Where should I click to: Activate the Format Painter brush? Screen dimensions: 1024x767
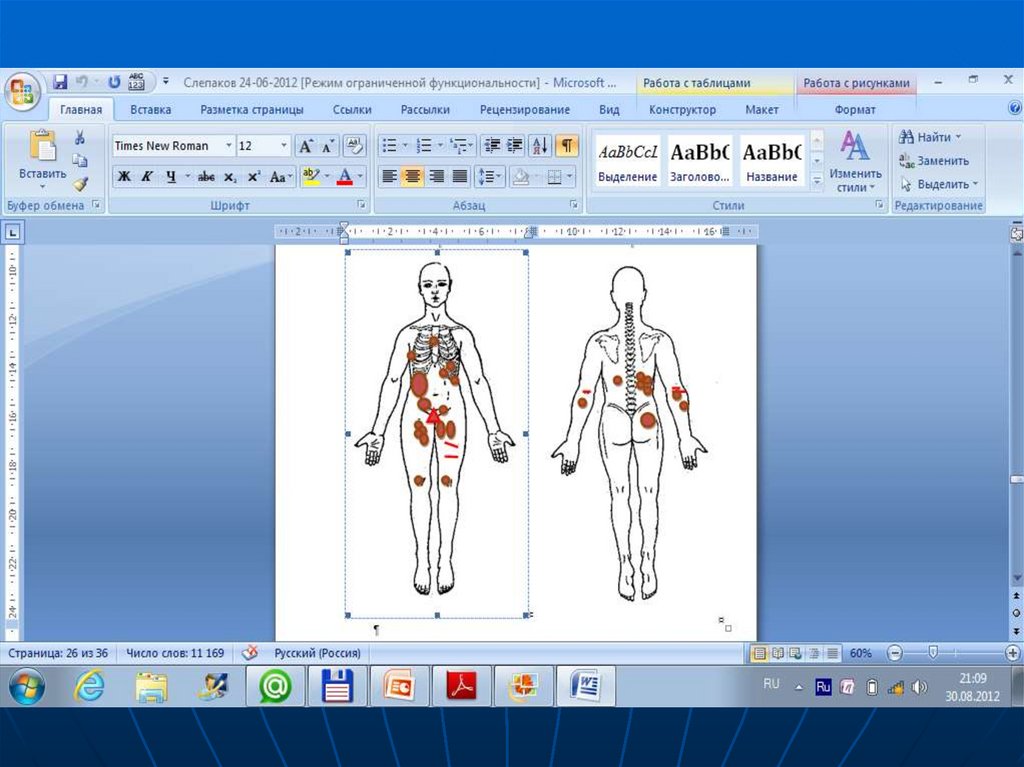point(80,184)
